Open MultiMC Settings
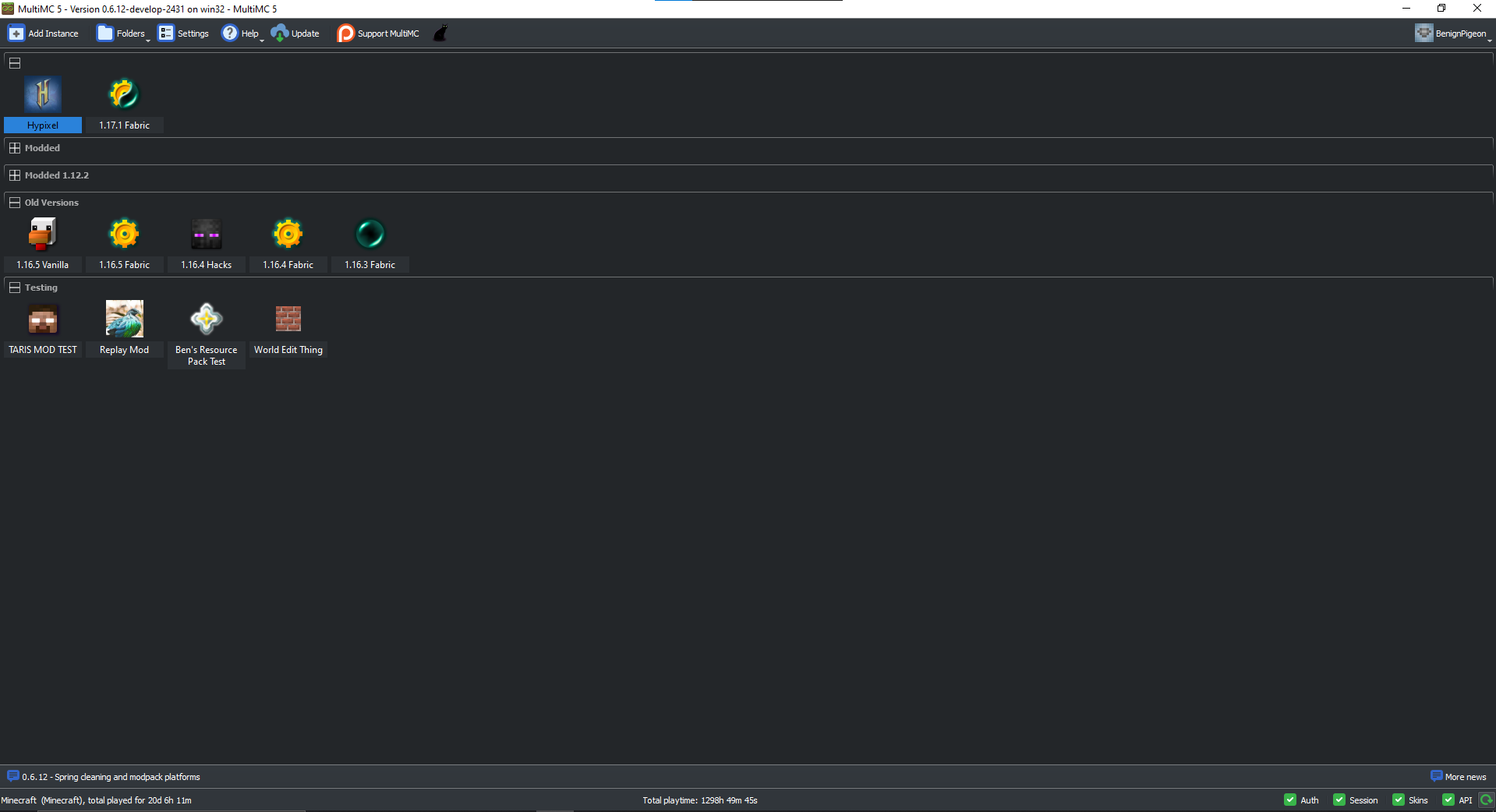1496x812 pixels. 183,34
